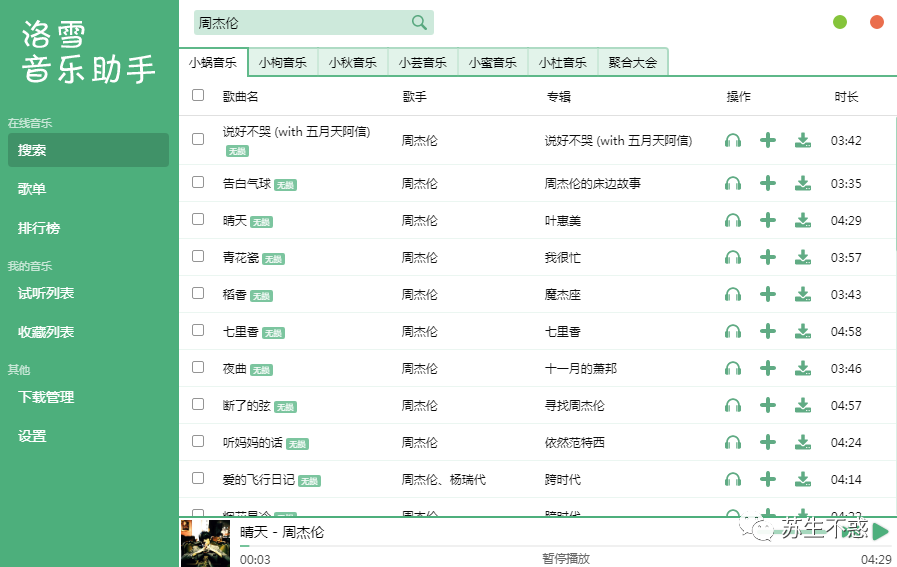Click the playback progress bar
The width and height of the screenshot is (897, 567).
[565, 546]
